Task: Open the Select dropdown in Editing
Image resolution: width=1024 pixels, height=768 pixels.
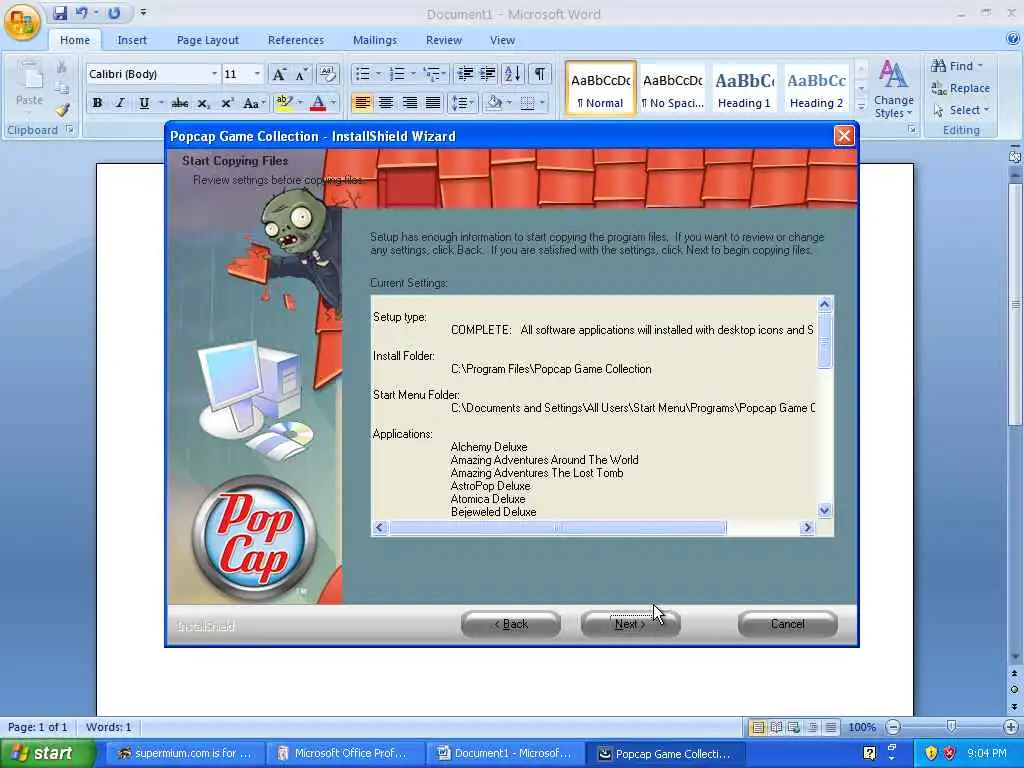Action: (961, 110)
